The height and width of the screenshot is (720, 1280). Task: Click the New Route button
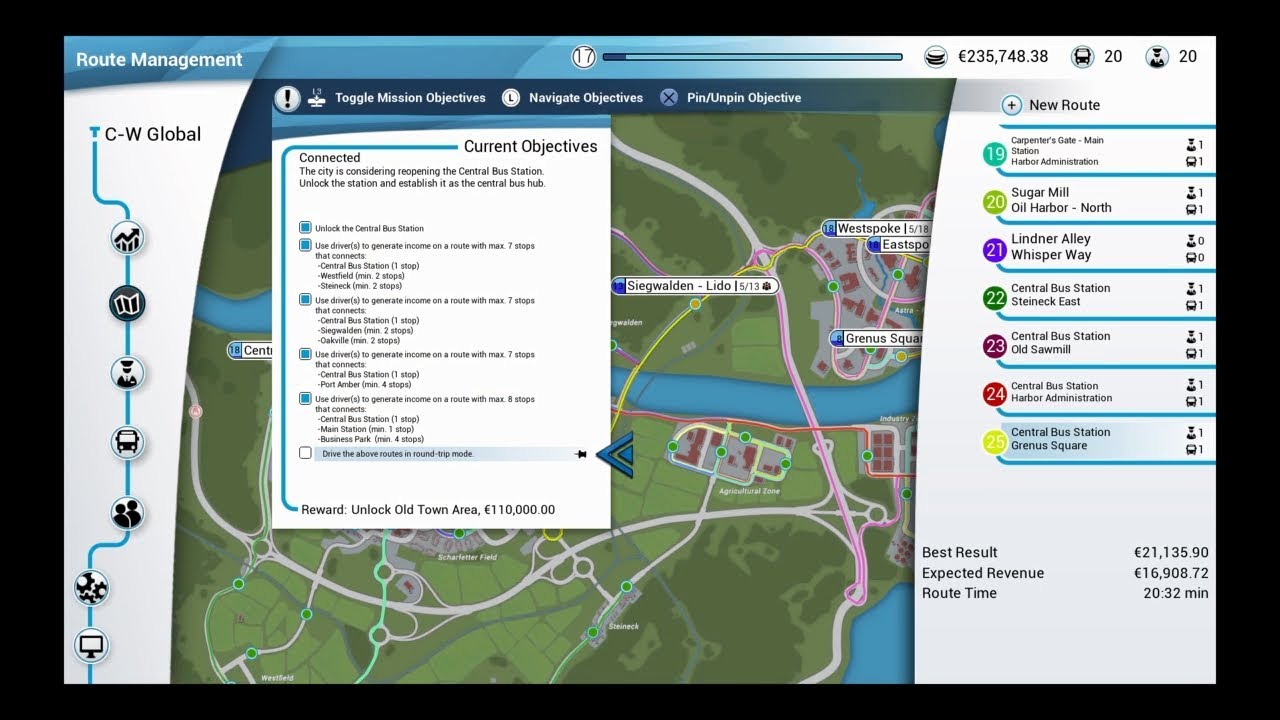pos(1064,105)
